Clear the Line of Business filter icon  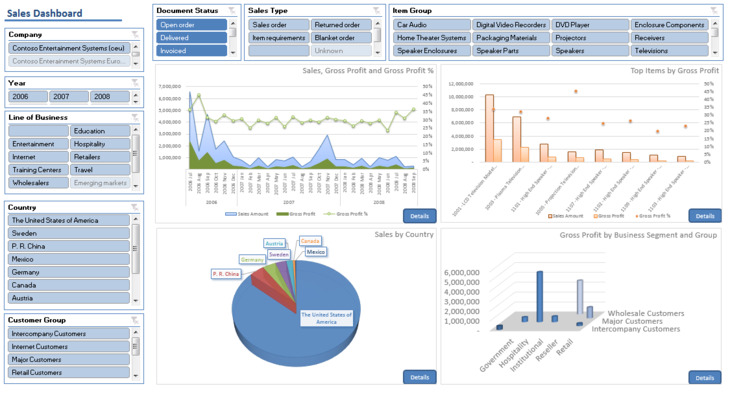pos(135,117)
